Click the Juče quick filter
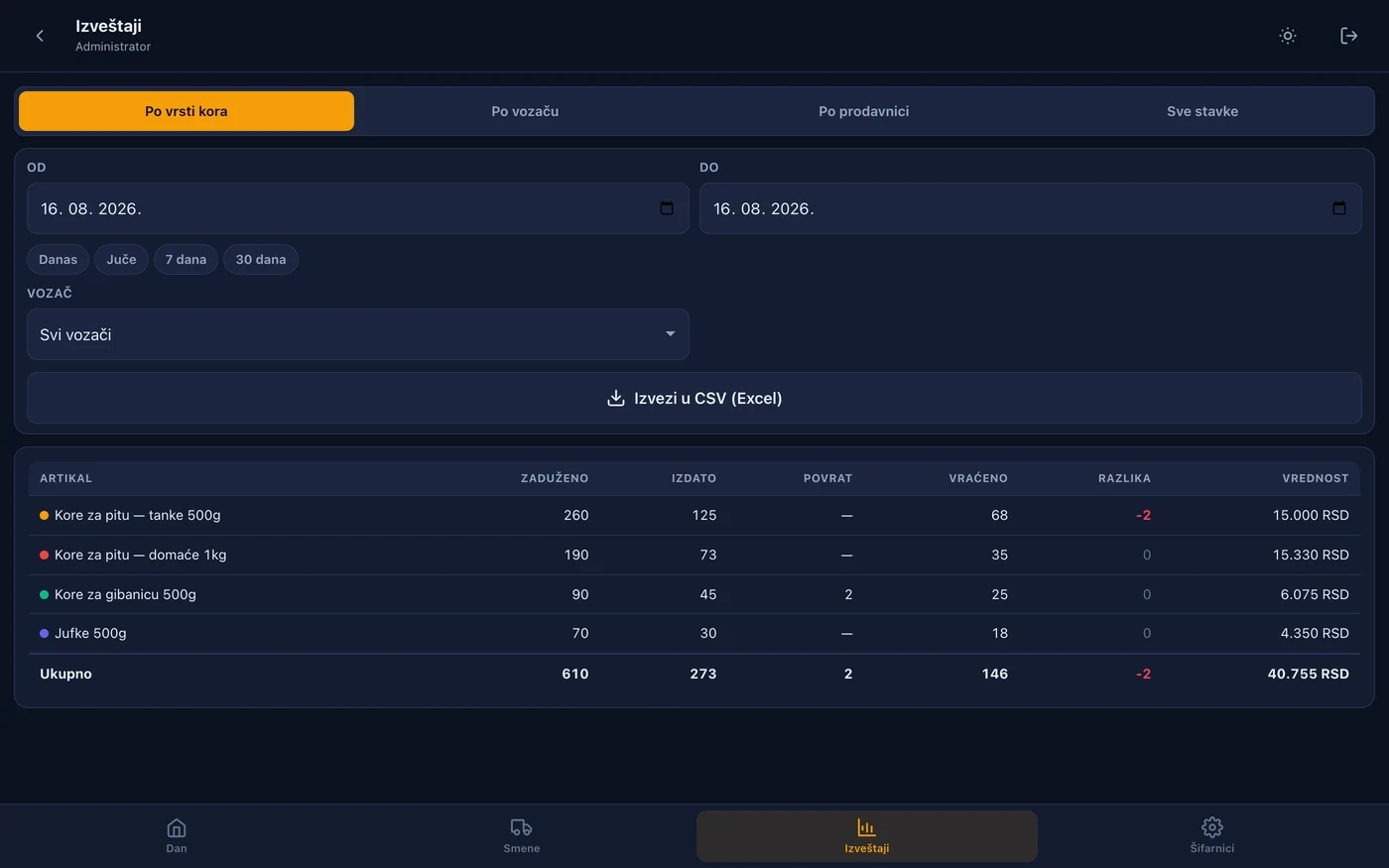Screen dimensions: 1389x868 pos(122,260)
